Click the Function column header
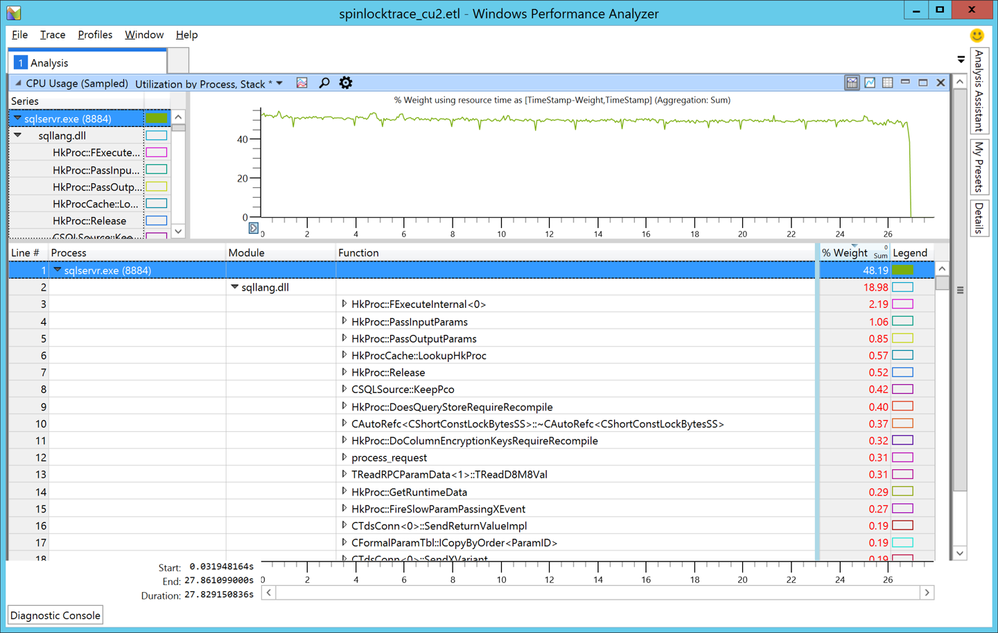998x633 pixels. tap(575, 253)
